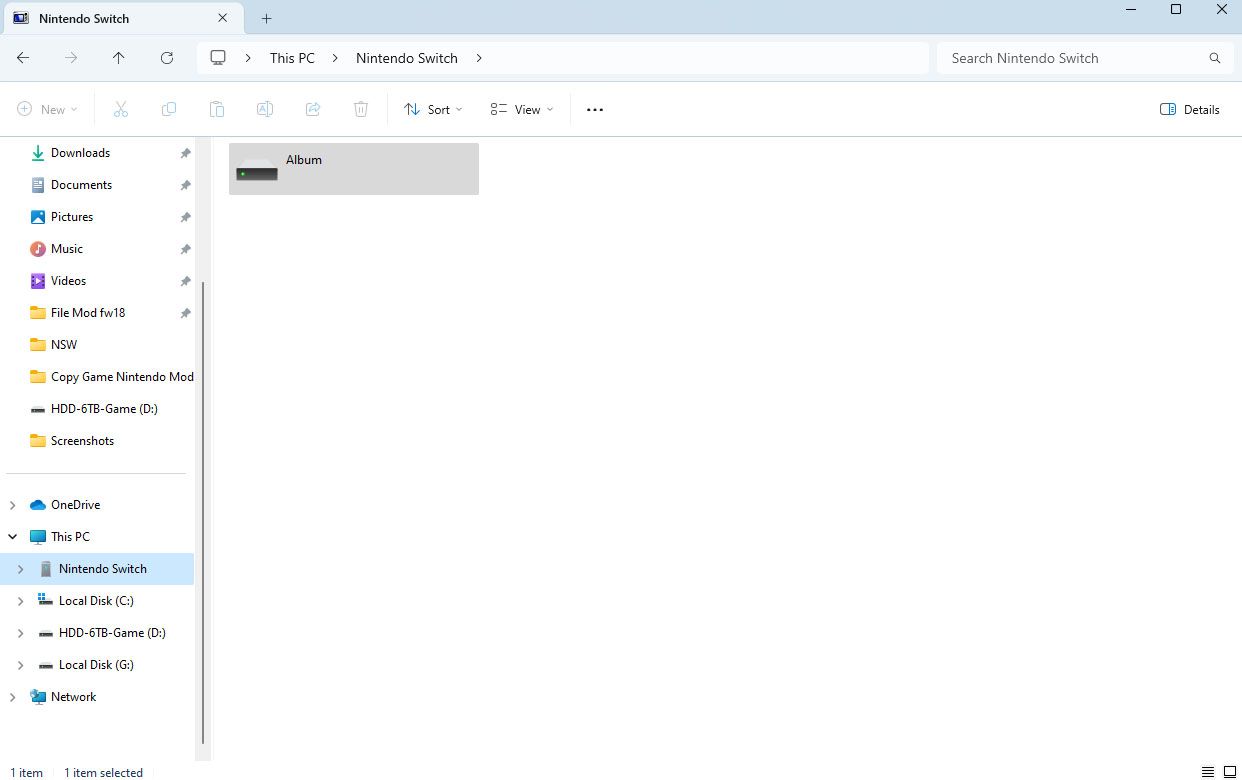Open the NSW folder in sidebar

click(x=64, y=345)
